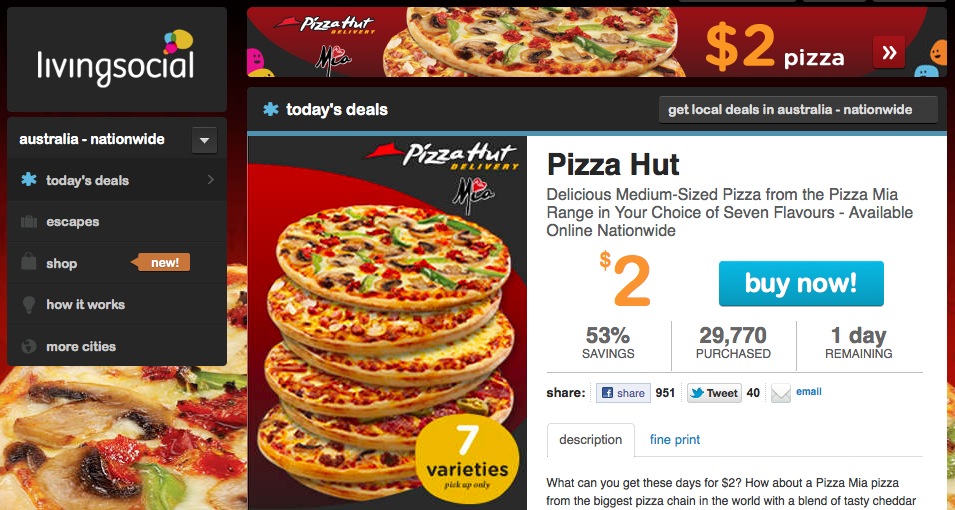Click the suitcase icon next to escapes
The width and height of the screenshot is (955, 510).
tap(29, 221)
